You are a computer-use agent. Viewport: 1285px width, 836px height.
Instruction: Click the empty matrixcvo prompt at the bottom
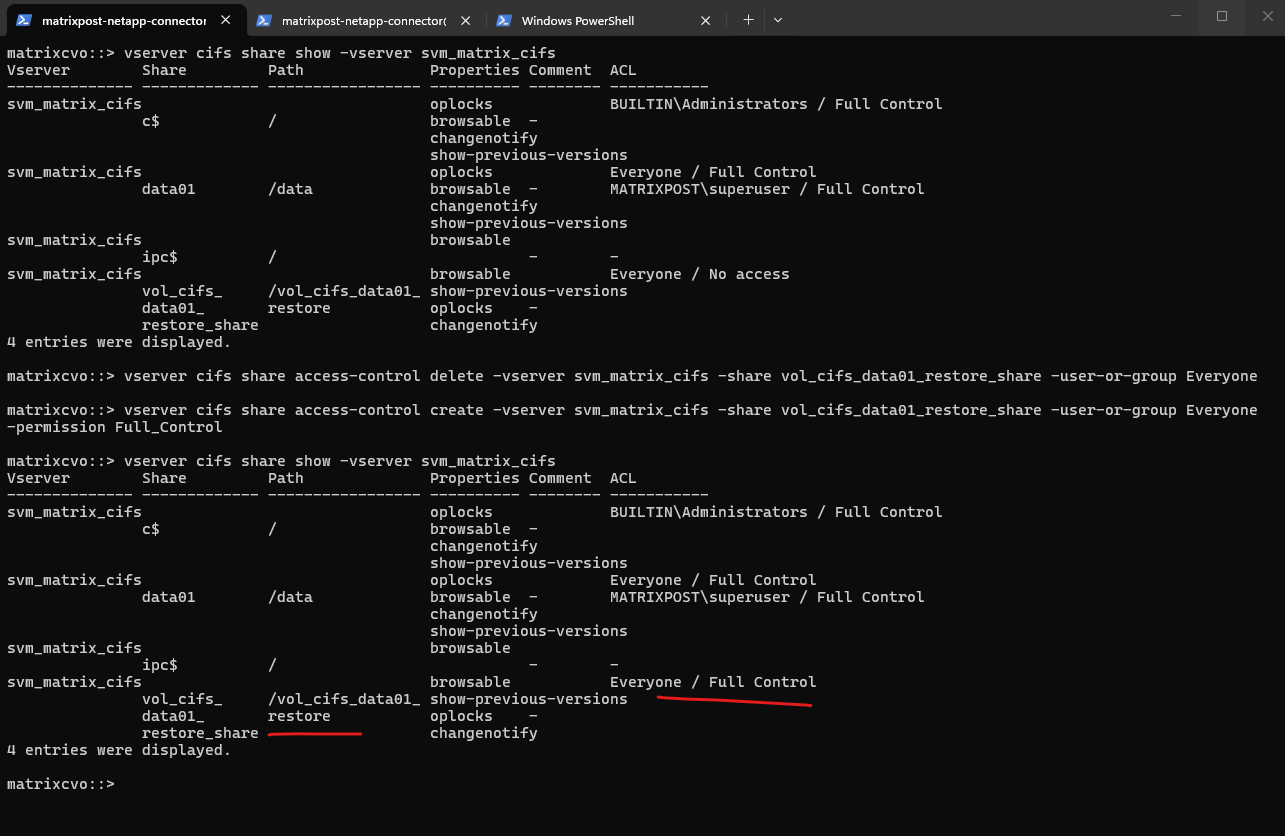tap(61, 784)
